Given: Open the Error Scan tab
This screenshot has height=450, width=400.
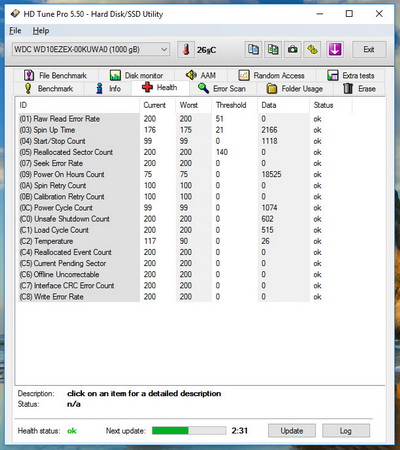Looking at the screenshot, I should click(x=222, y=89).
